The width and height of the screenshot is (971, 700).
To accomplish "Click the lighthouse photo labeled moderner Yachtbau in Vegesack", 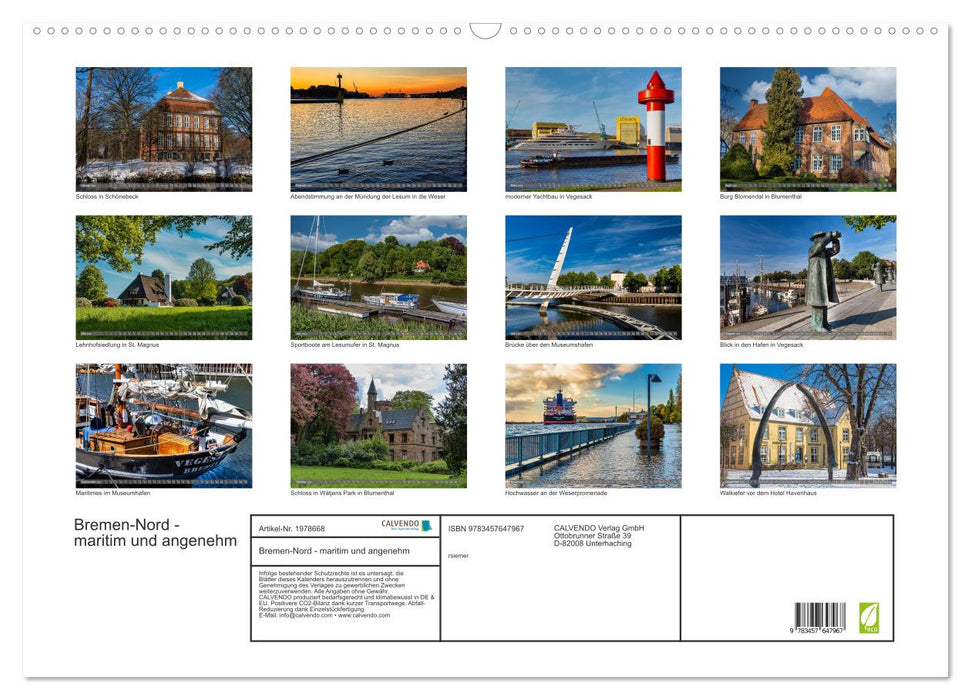I will point(594,128).
